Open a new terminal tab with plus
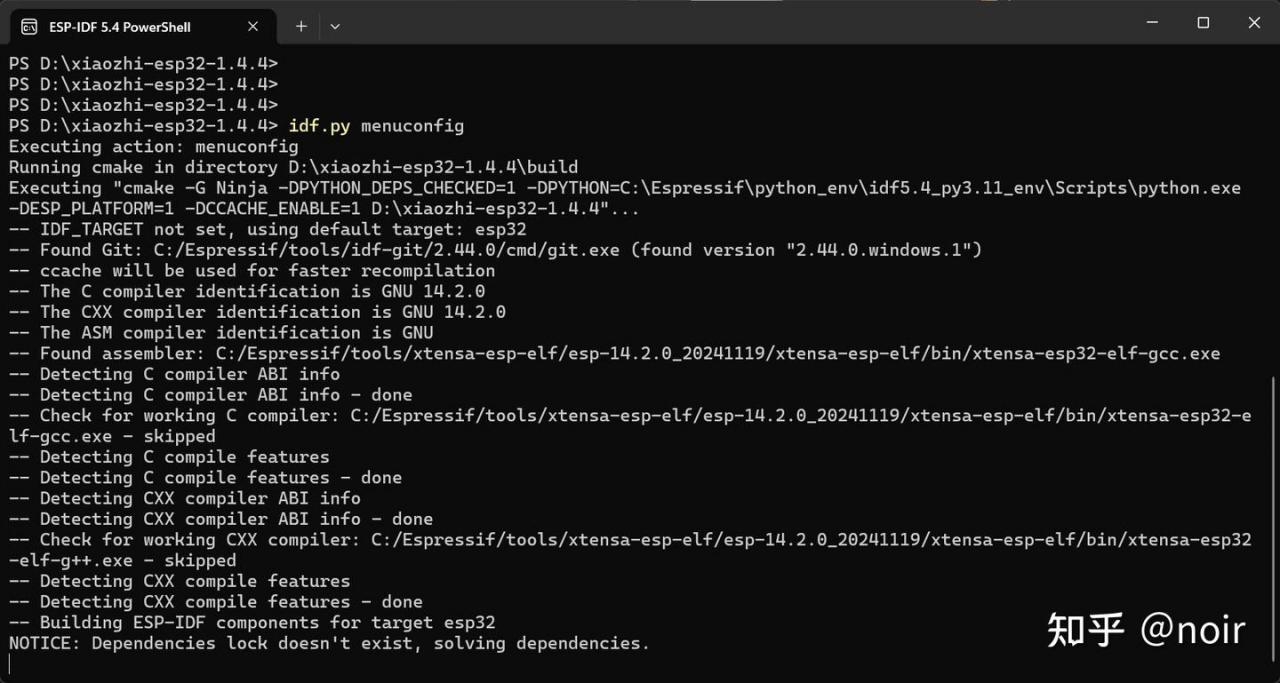1280x683 pixels. click(301, 26)
